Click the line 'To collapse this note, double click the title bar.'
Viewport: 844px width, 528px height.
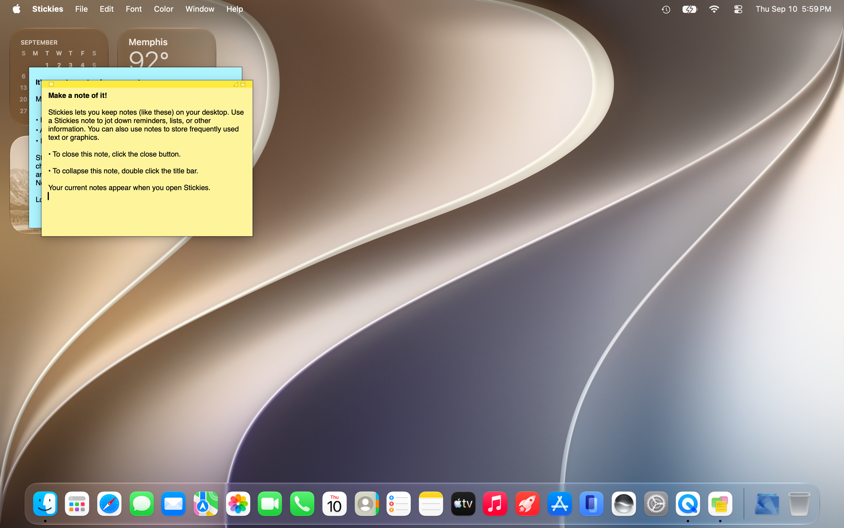(123, 171)
